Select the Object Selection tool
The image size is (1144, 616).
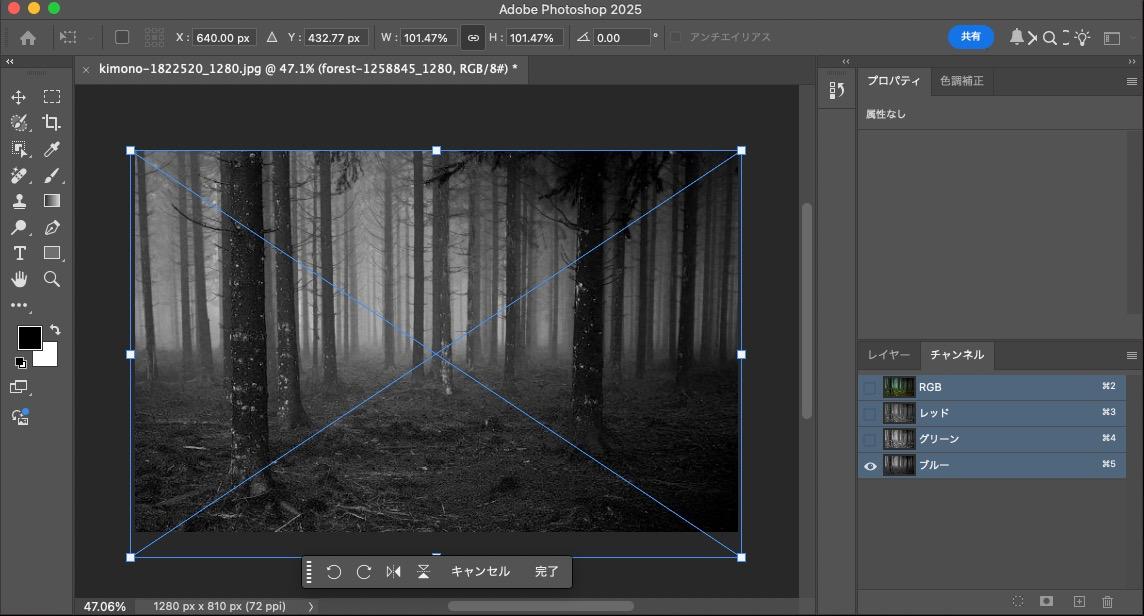[x=19, y=149]
